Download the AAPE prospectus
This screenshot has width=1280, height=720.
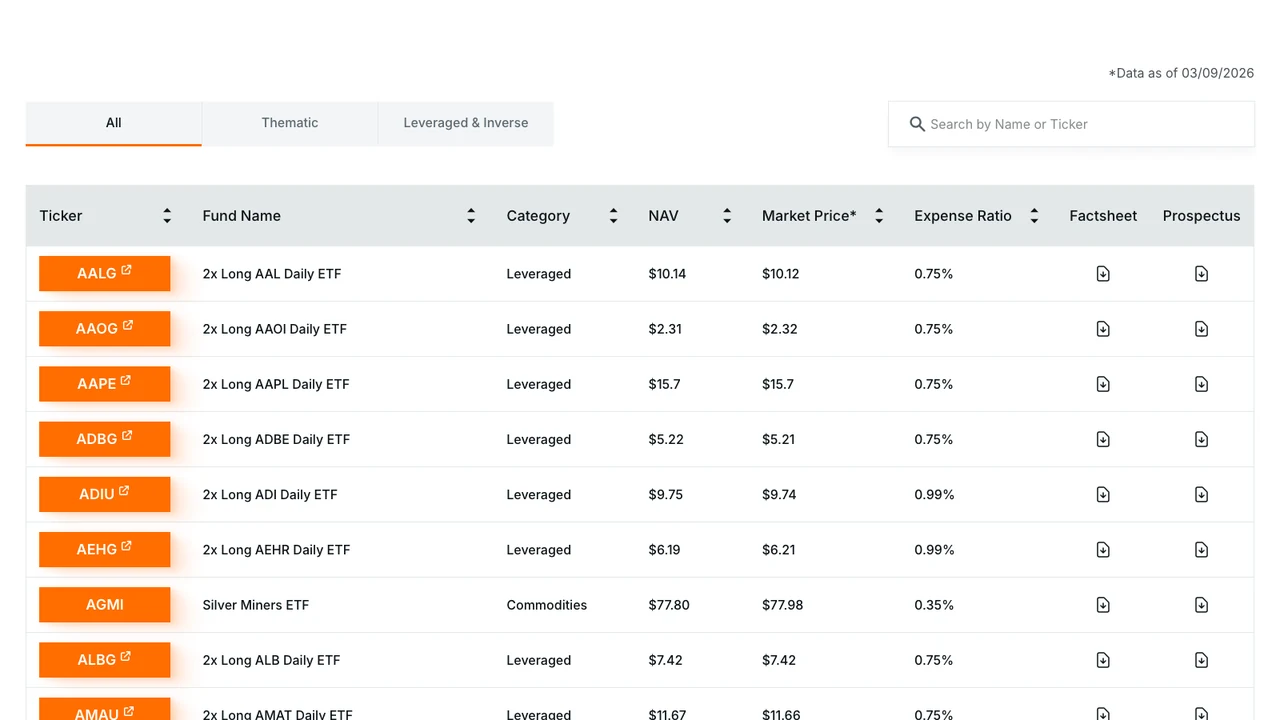click(1201, 384)
